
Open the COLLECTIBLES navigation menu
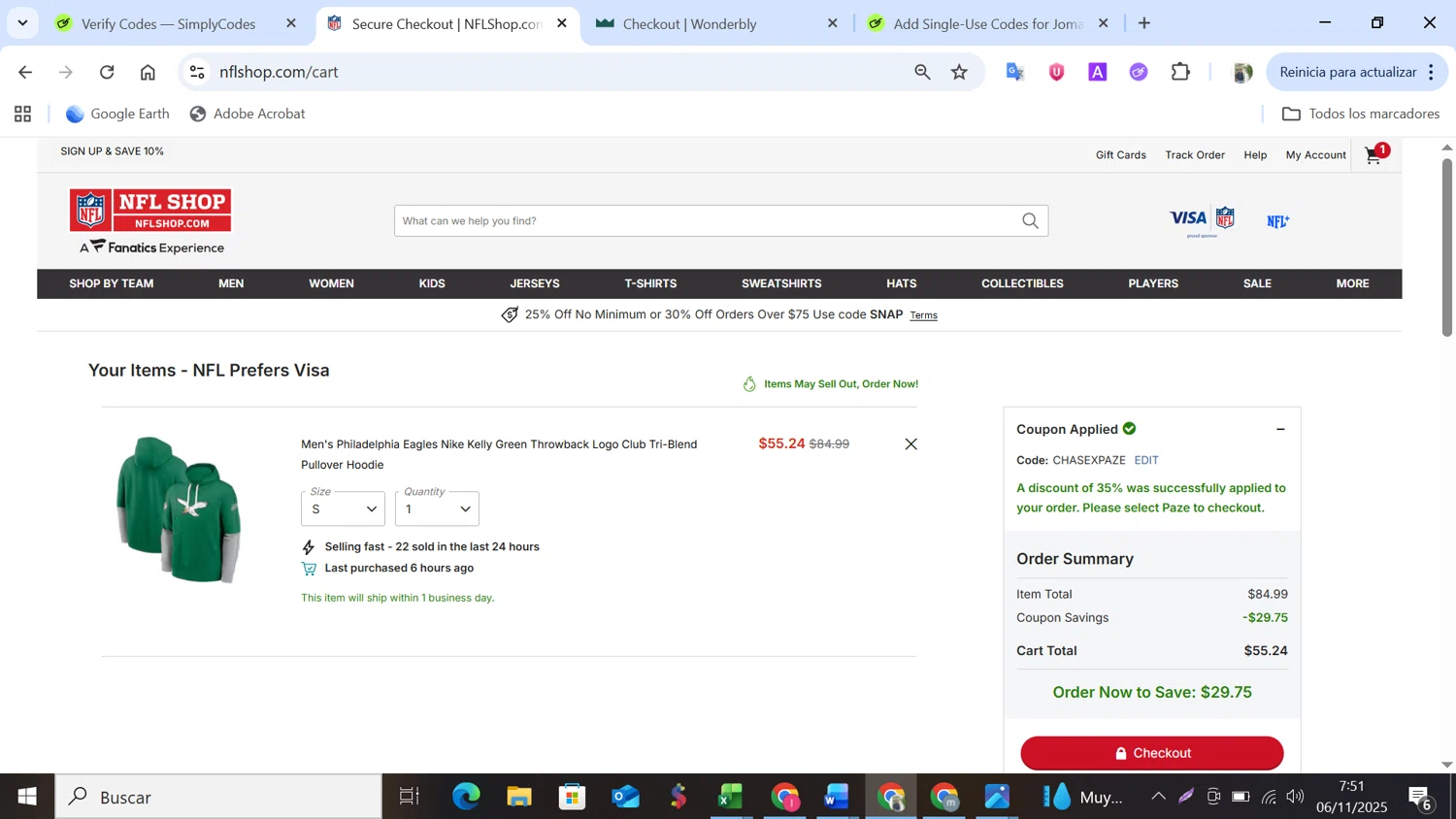coord(1022,283)
